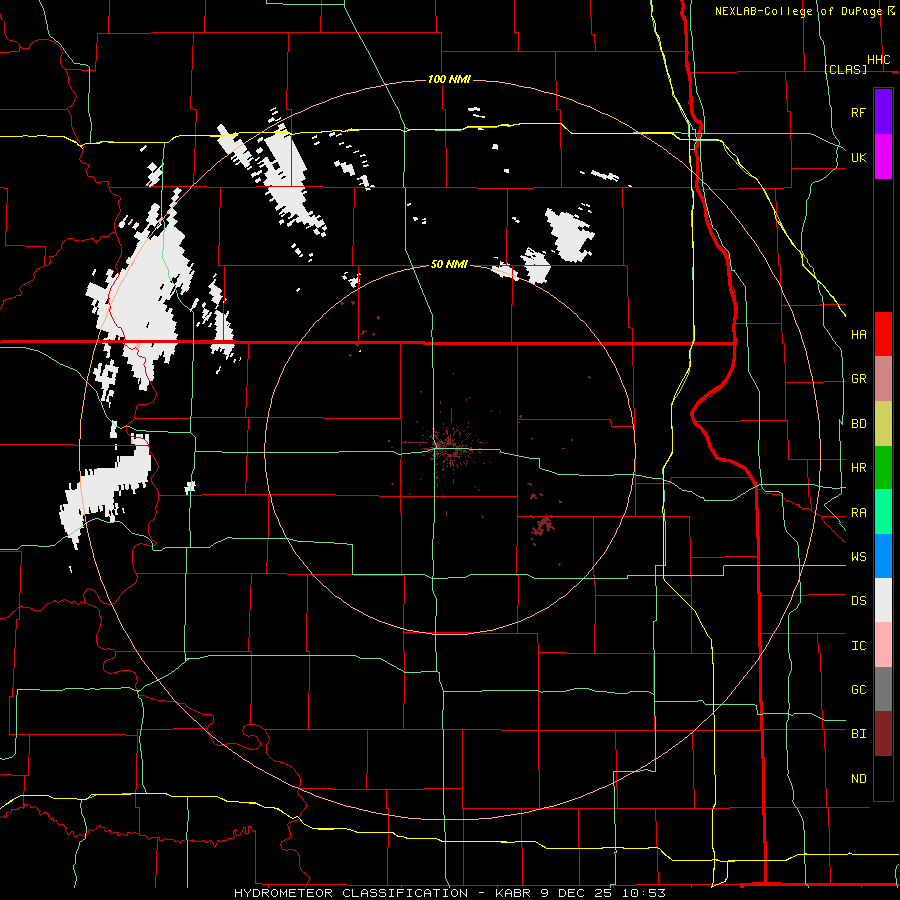Click the brown echo cluster southeast of the radar
Screen dimensions: 900x900
(541, 525)
